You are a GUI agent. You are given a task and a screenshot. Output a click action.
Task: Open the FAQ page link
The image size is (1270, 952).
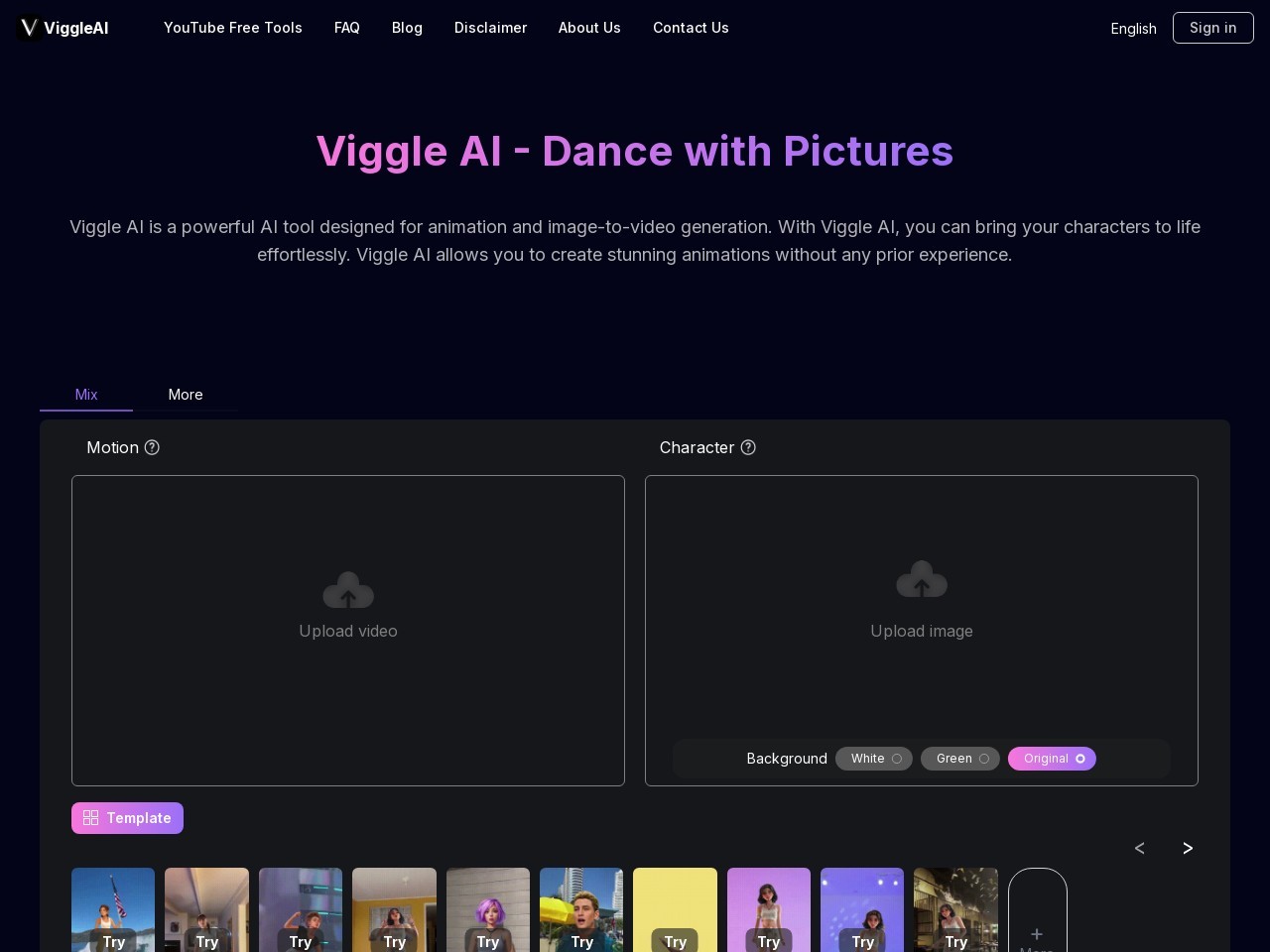(x=346, y=28)
